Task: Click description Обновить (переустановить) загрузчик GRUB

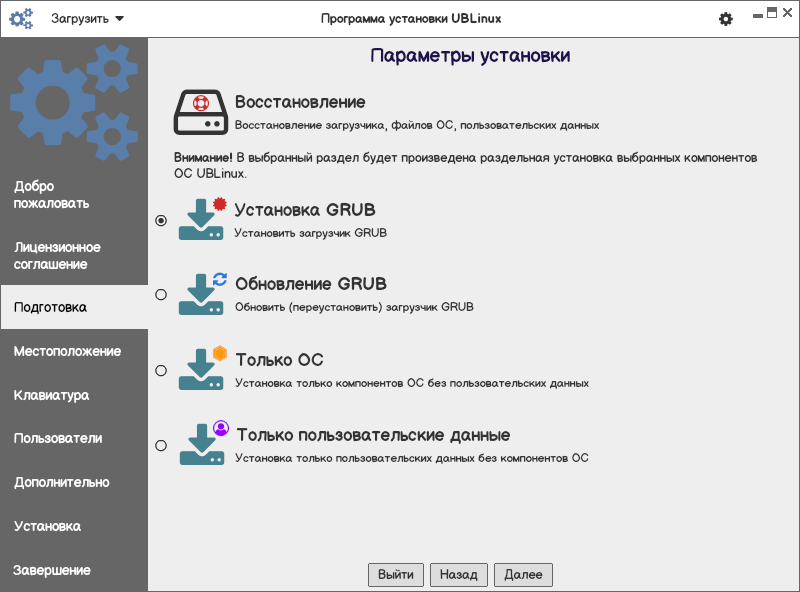Action: pyautogui.click(x=354, y=307)
